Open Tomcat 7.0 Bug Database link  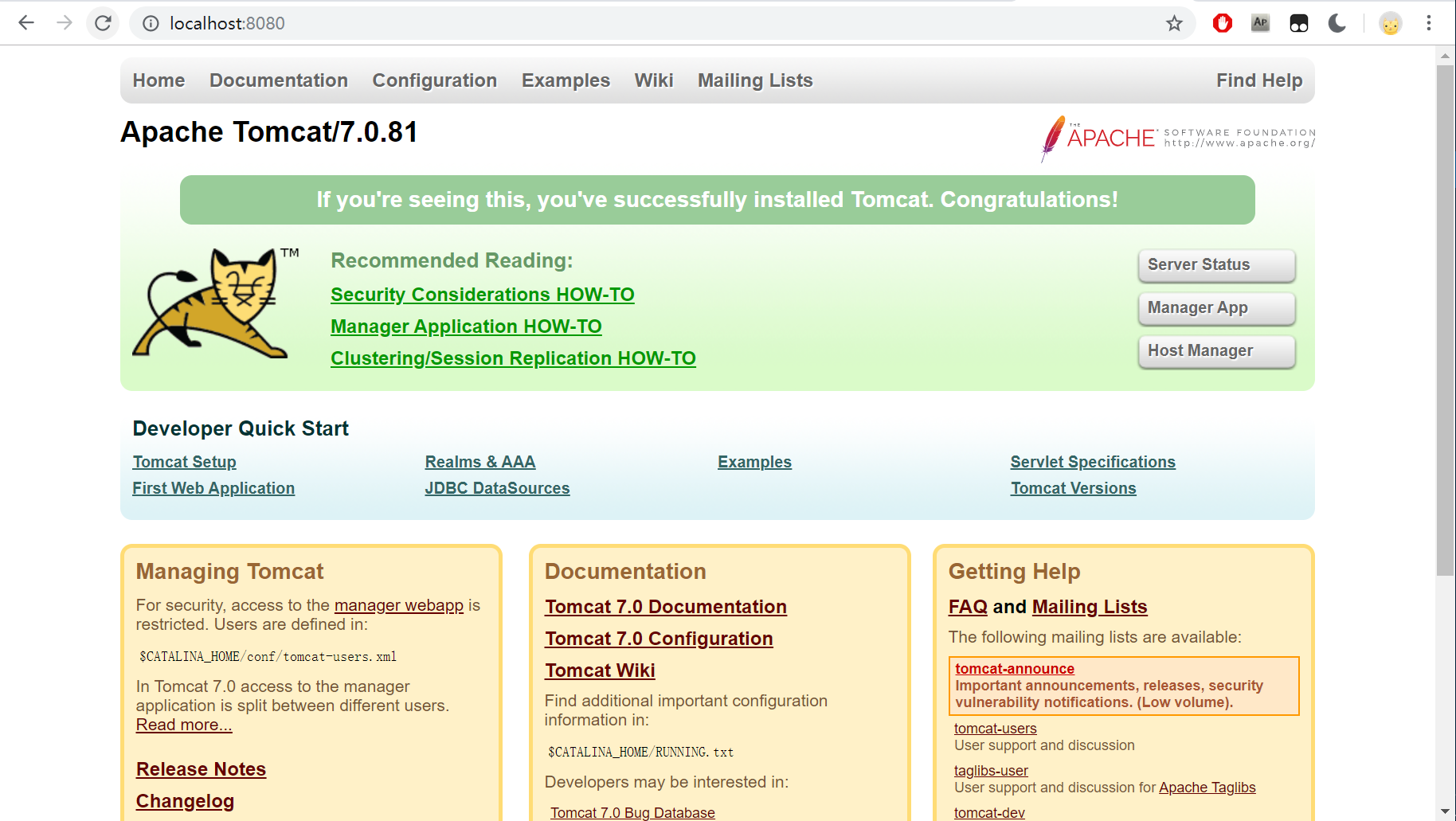point(632,812)
